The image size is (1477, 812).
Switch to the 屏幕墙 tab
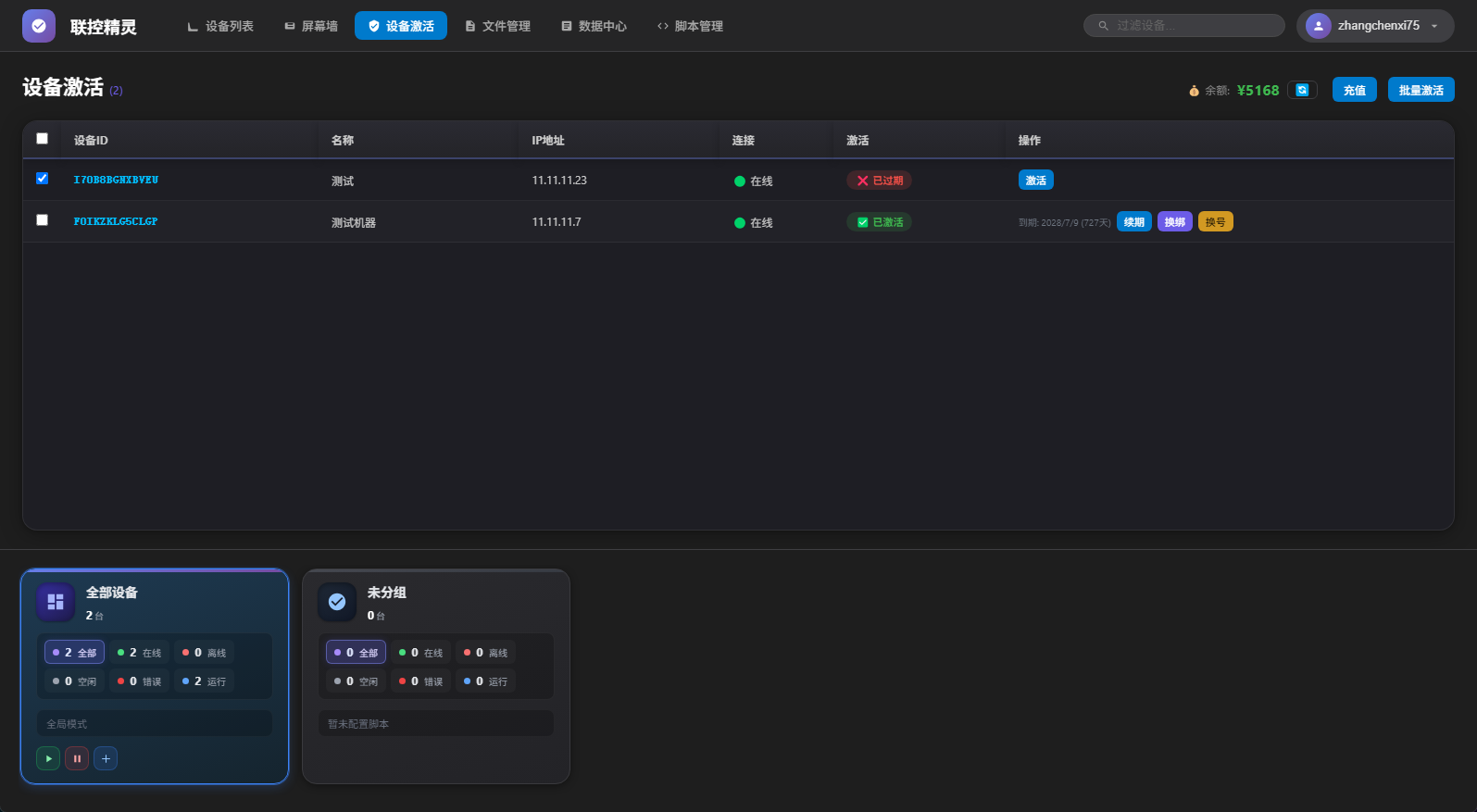point(311,26)
